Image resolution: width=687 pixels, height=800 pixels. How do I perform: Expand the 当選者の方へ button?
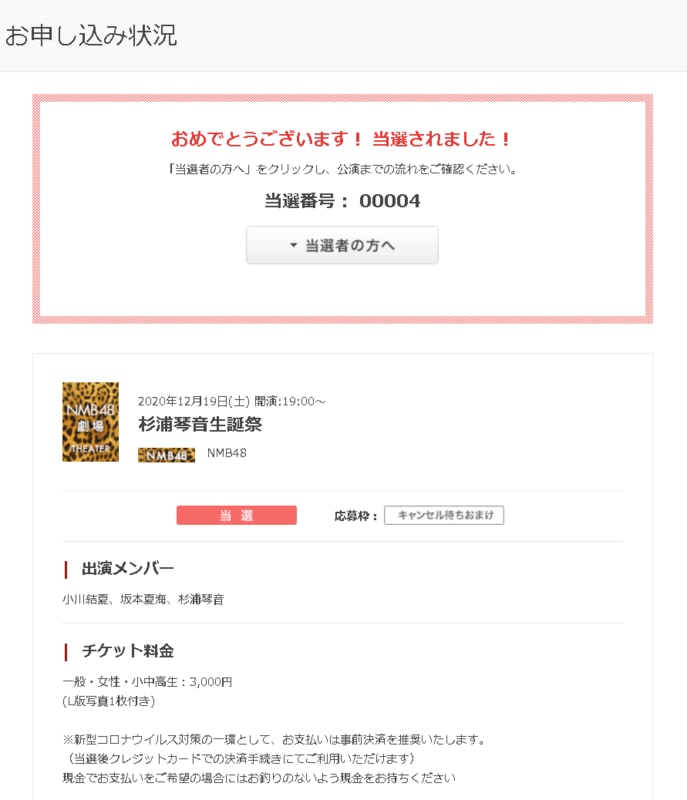342,245
